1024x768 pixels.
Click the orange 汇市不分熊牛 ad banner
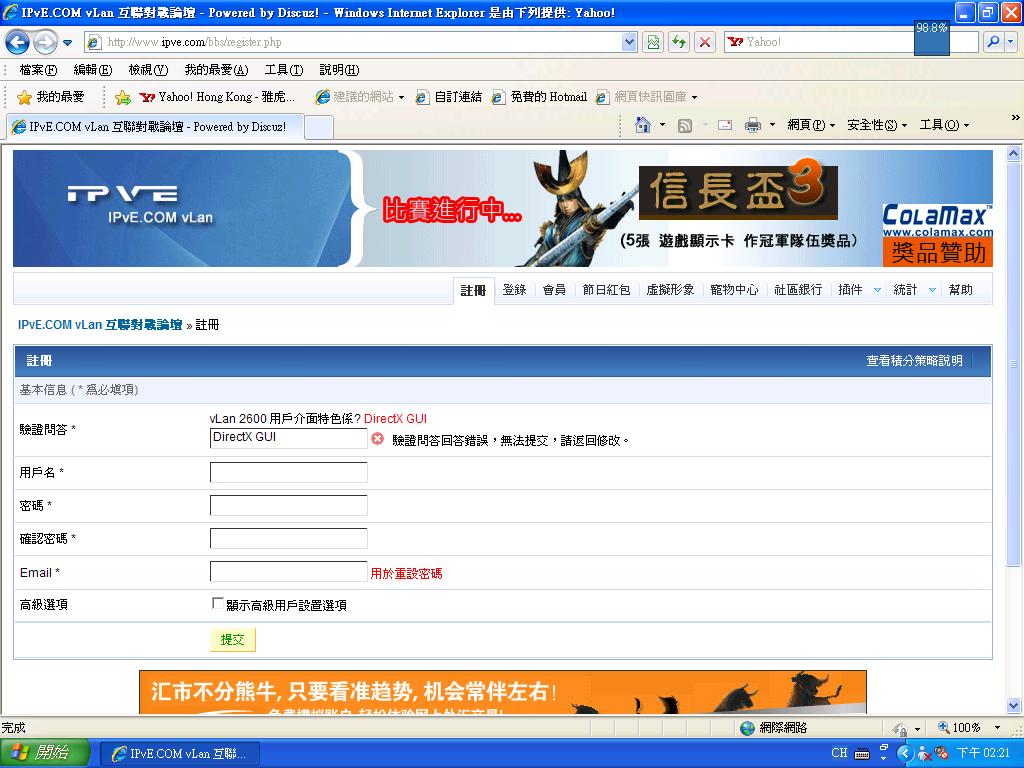click(503, 692)
